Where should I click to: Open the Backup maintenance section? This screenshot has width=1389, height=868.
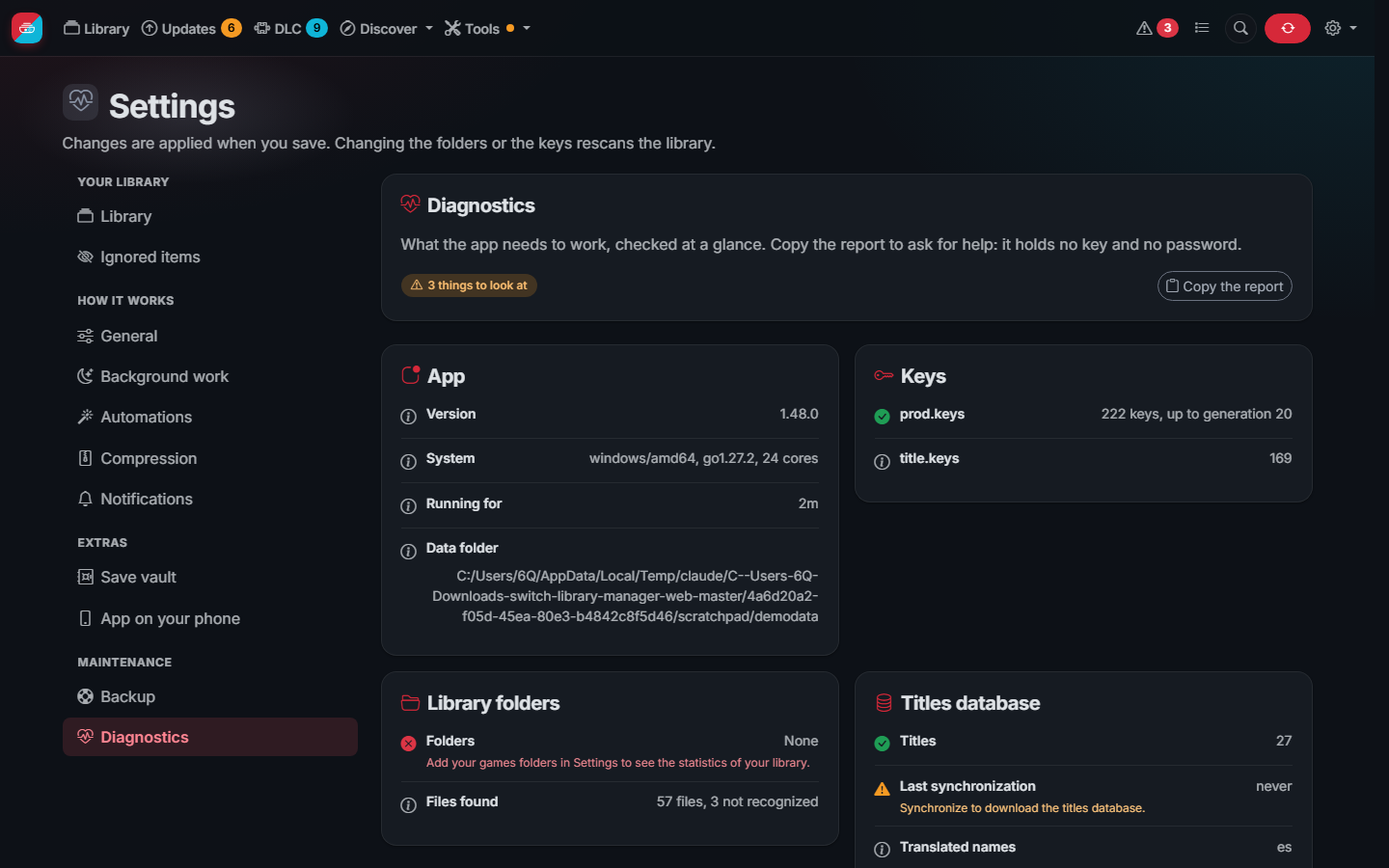pyautogui.click(x=210, y=696)
